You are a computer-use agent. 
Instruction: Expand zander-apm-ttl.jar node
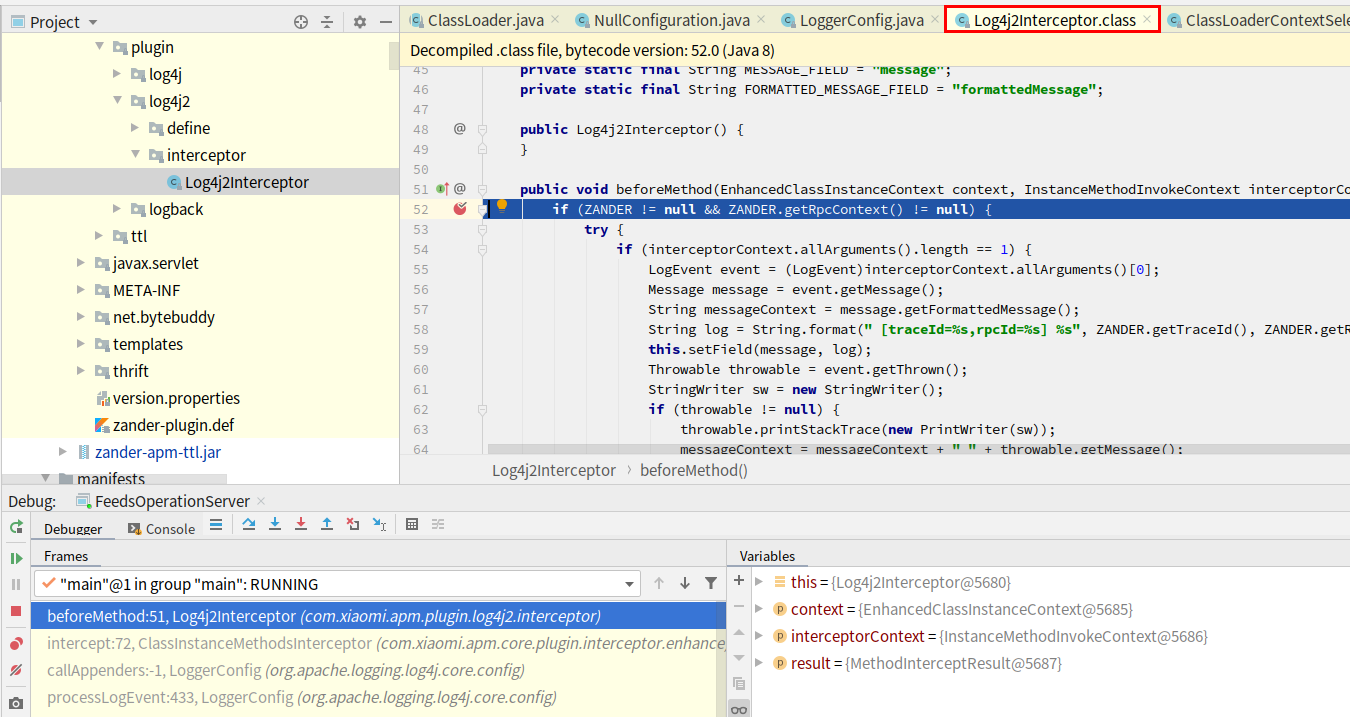[63, 452]
